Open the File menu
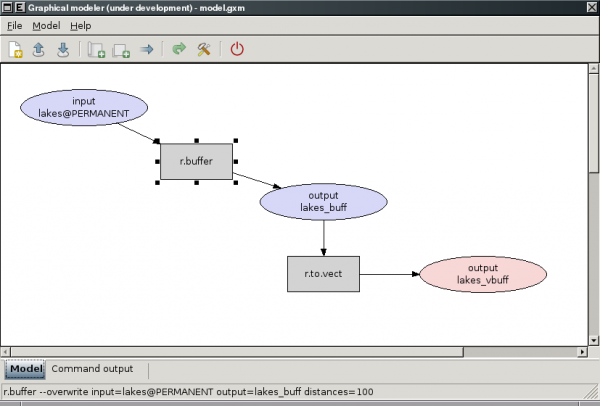 15,25
